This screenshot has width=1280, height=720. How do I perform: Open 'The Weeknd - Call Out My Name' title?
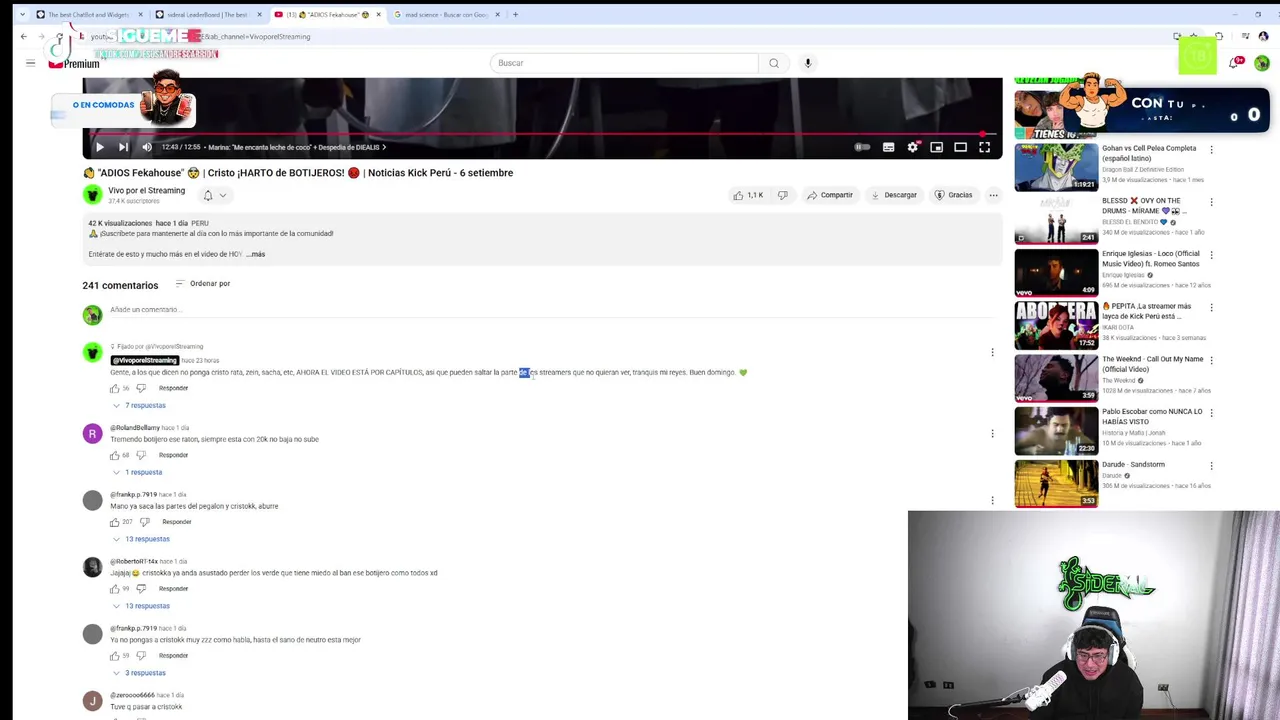coord(1152,364)
